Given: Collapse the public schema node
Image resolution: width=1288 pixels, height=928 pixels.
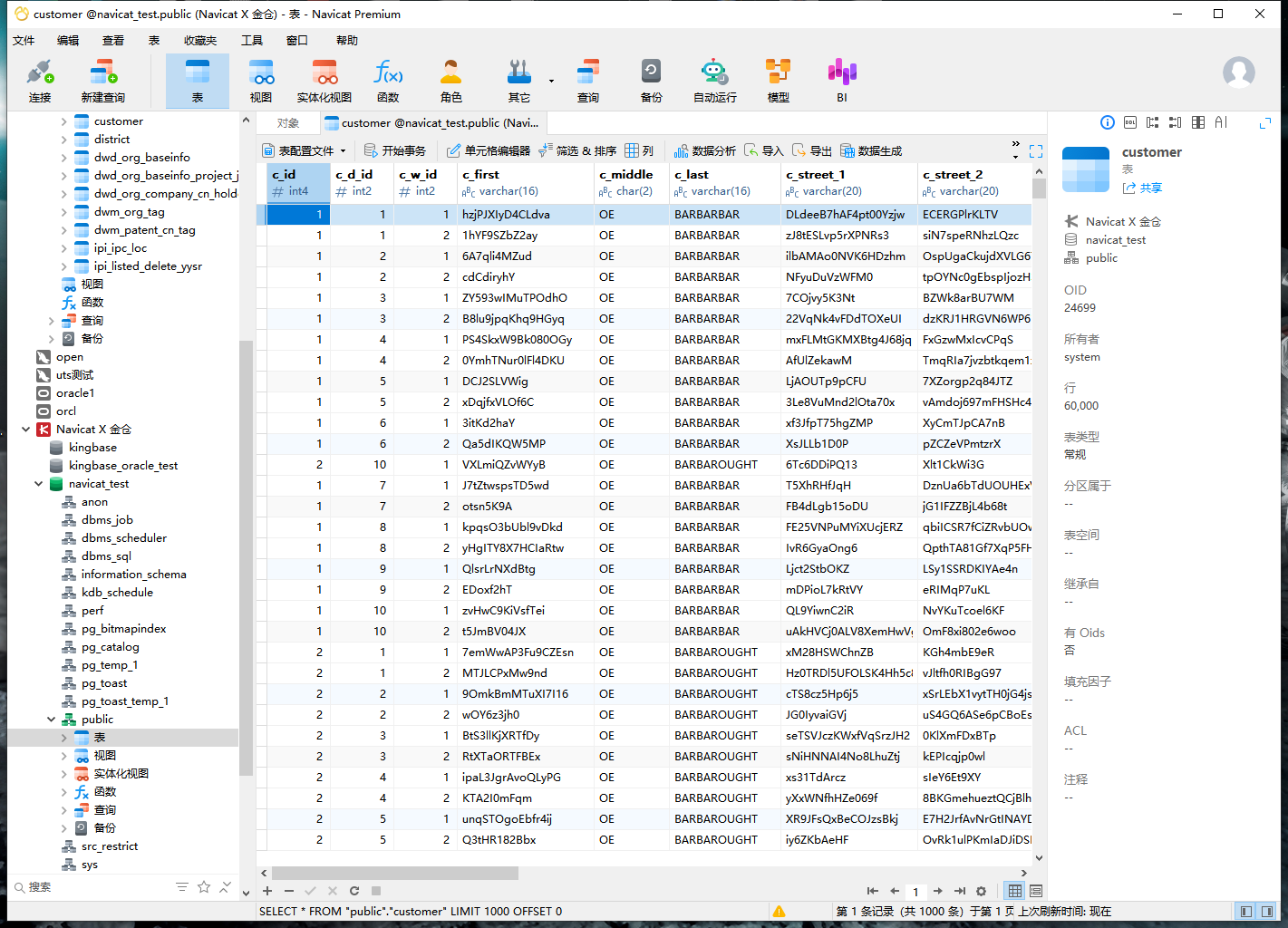Looking at the screenshot, I should pos(51,719).
